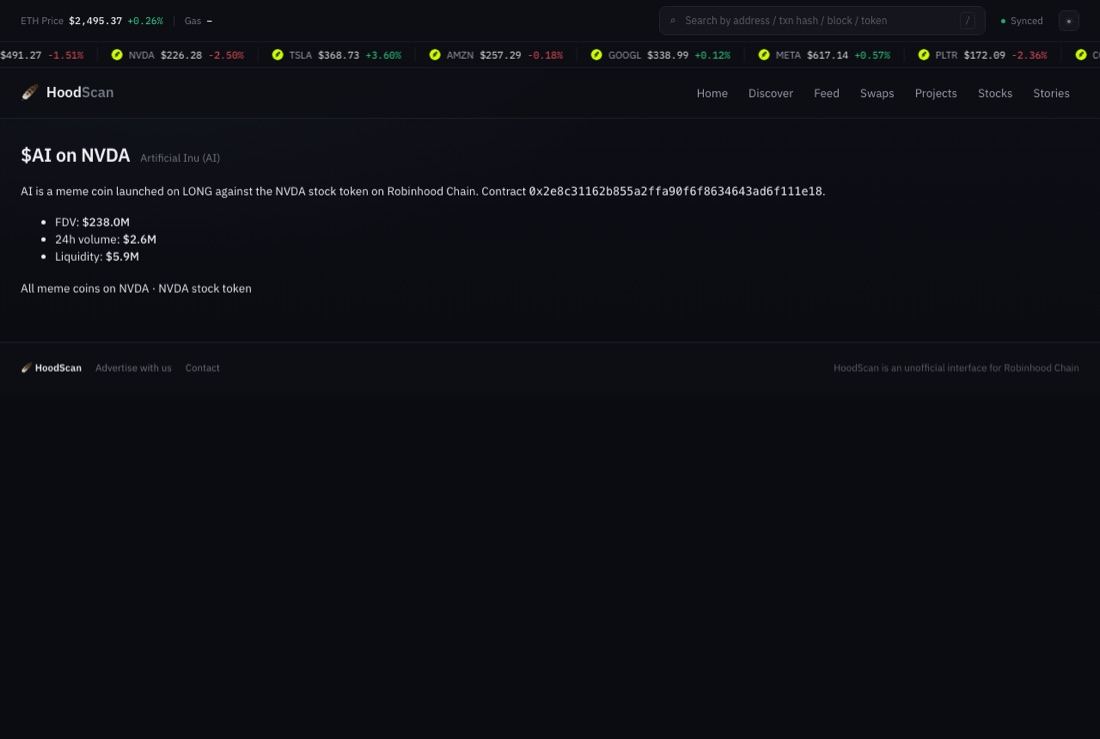Screen dimensions: 1100x739
Task: Click the AMZN ticker stock icon
Action: 435,55
